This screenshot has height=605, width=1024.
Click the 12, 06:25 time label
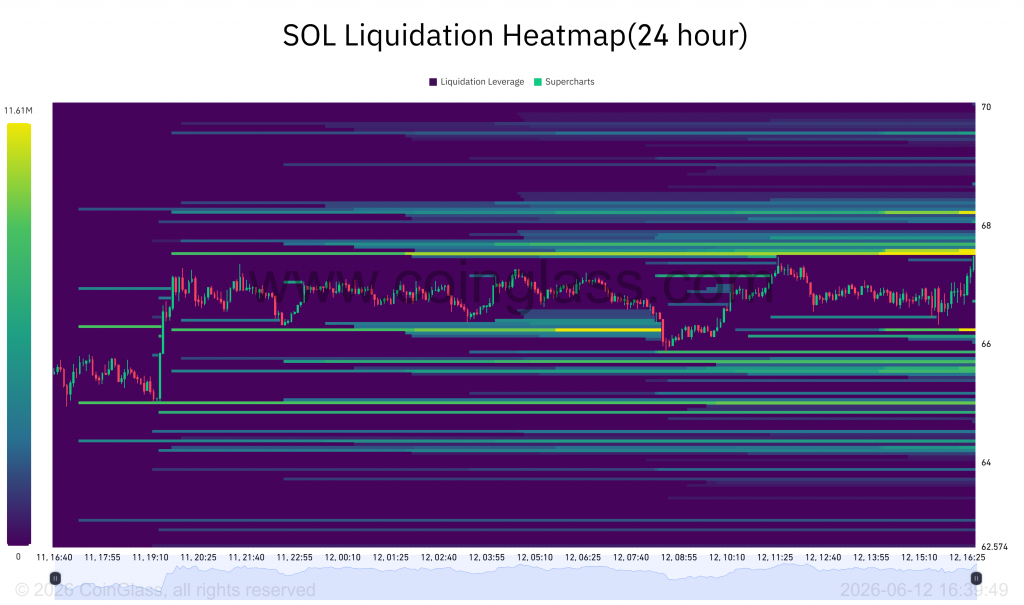click(583, 557)
